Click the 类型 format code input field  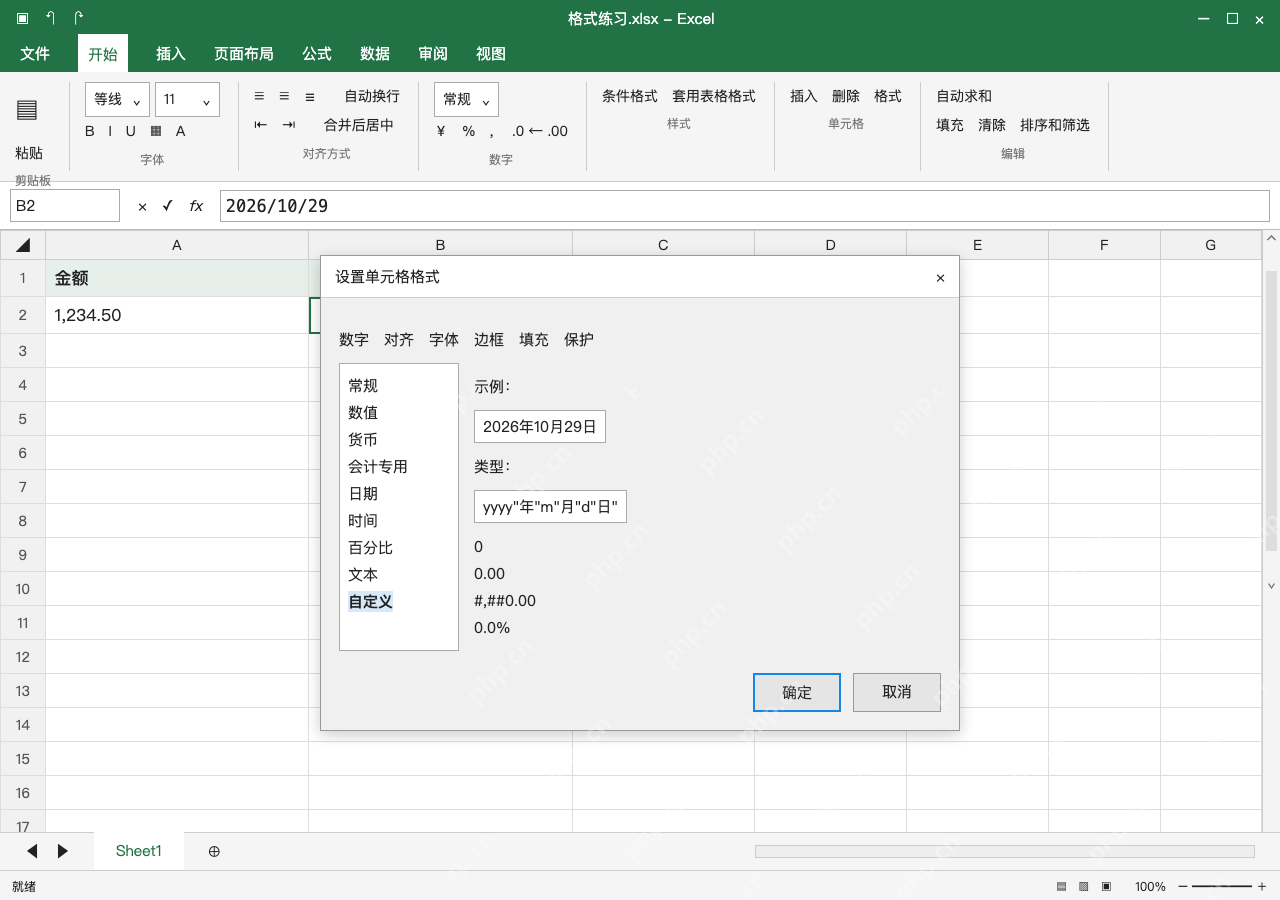tap(550, 506)
